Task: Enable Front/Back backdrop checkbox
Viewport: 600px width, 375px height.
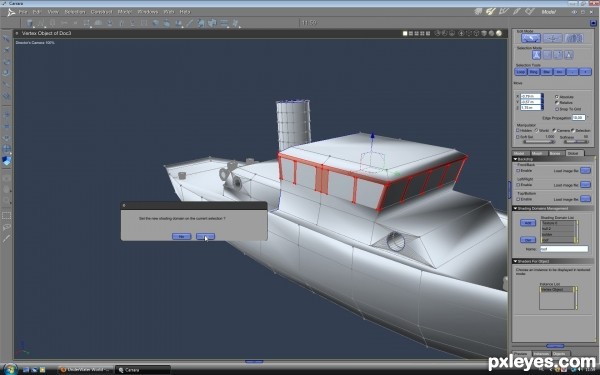Action: (x=518, y=171)
